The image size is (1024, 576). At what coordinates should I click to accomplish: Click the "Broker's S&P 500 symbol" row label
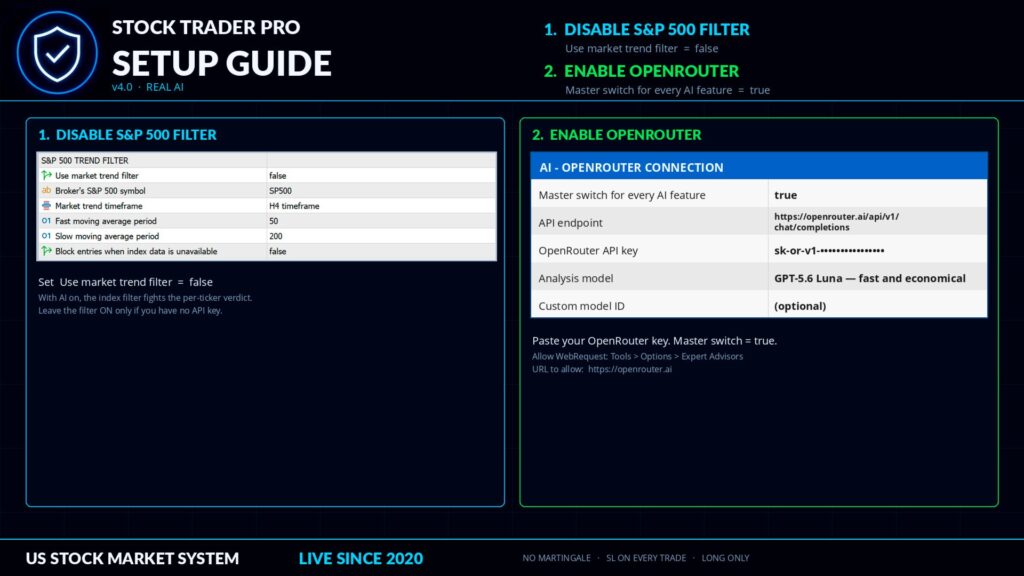(100, 191)
